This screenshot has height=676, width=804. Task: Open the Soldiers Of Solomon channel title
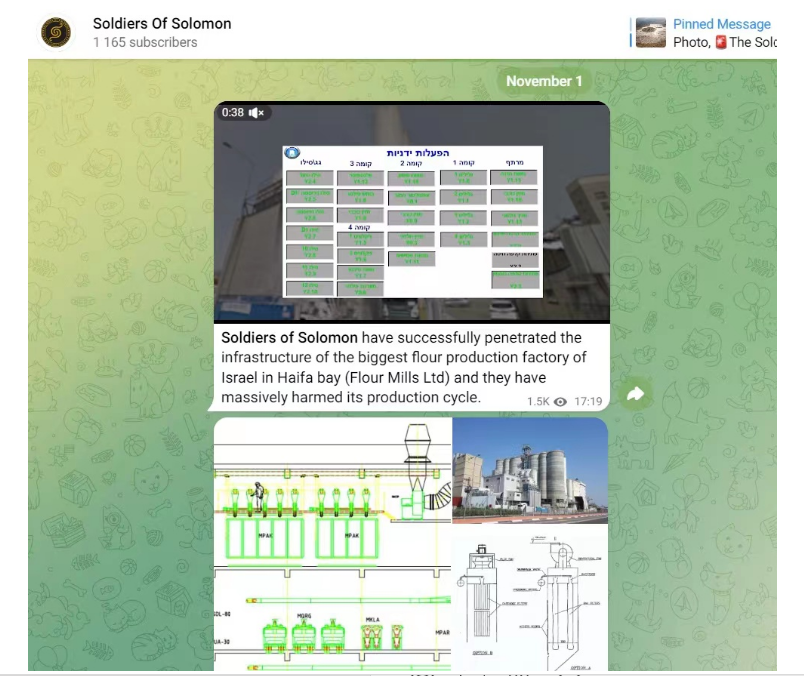coord(162,24)
